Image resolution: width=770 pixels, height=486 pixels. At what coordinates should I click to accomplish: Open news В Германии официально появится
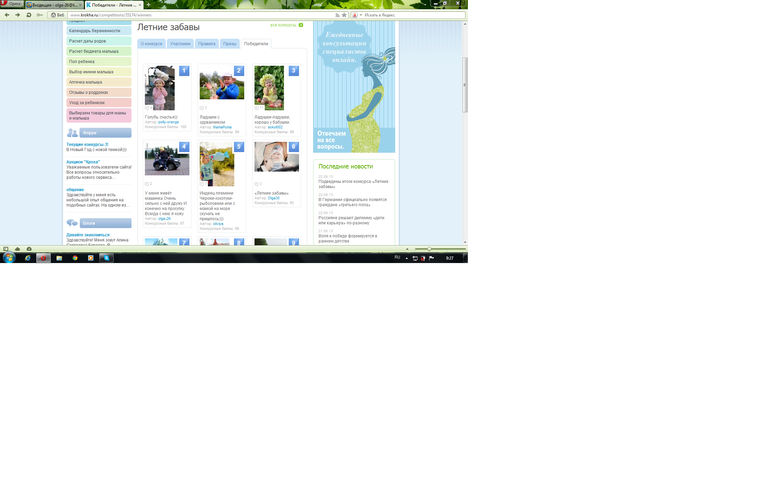pyautogui.click(x=353, y=202)
